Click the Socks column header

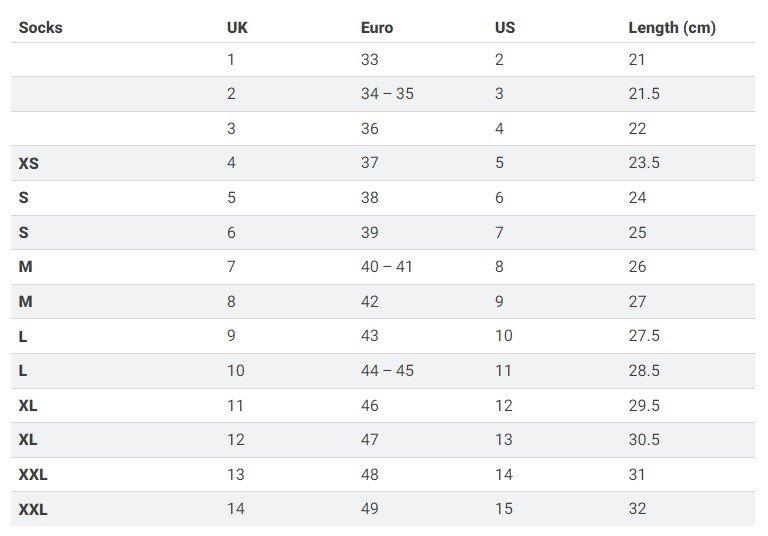coord(40,28)
